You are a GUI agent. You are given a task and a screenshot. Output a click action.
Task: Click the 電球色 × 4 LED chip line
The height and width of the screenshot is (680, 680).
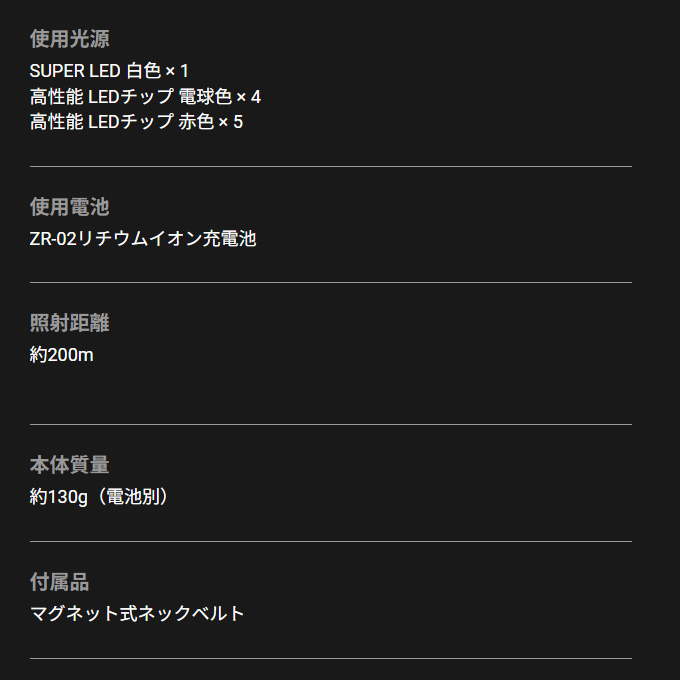pyautogui.click(x=145, y=96)
